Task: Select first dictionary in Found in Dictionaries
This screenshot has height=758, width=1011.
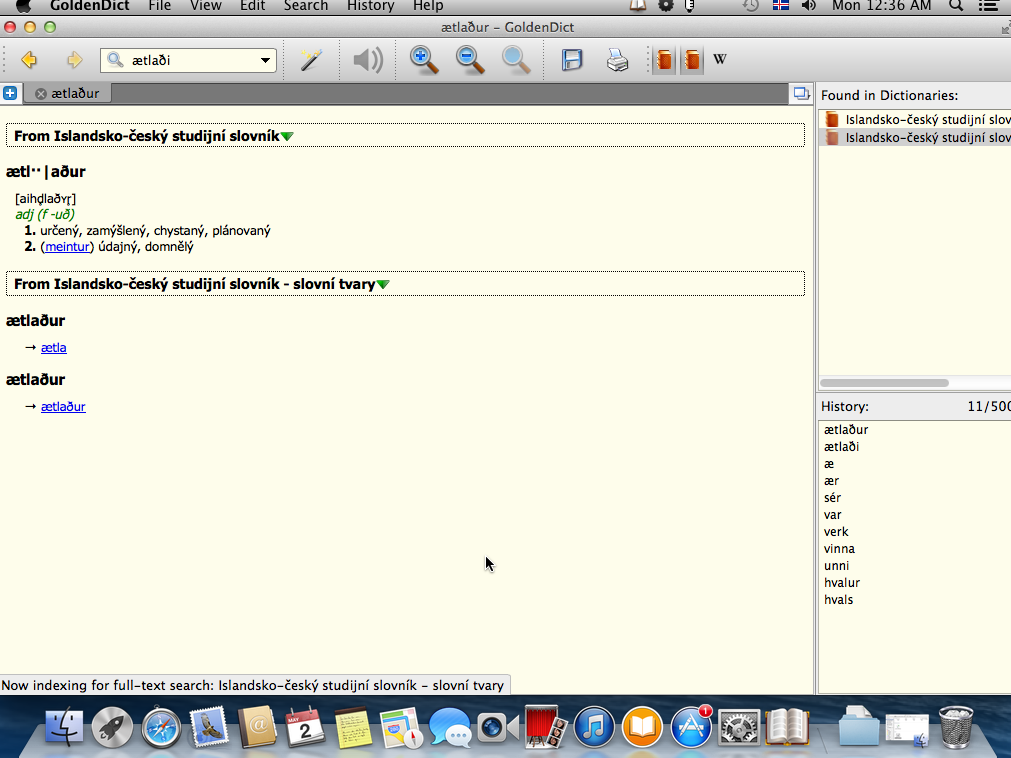Action: point(915,120)
